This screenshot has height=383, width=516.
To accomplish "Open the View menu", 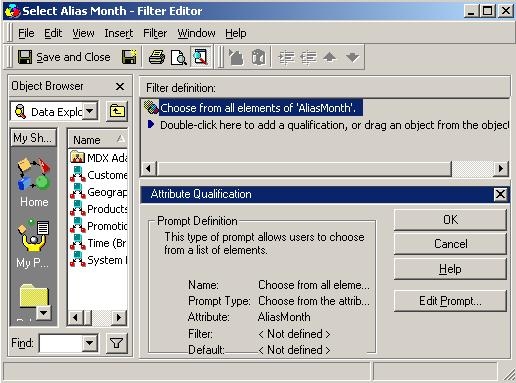I will (x=83, y=33).
